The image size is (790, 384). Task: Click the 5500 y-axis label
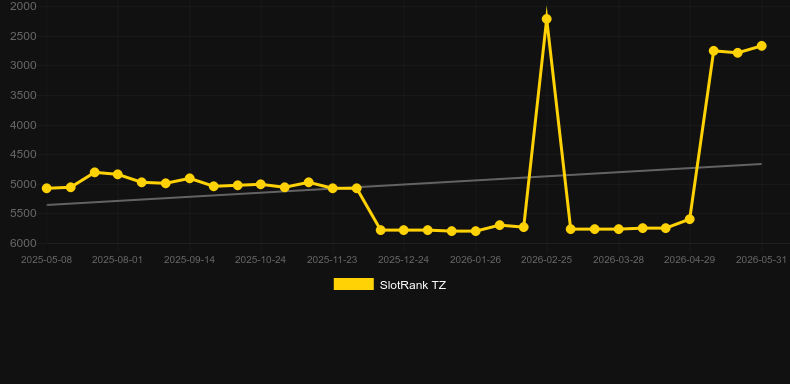(23, 214)
